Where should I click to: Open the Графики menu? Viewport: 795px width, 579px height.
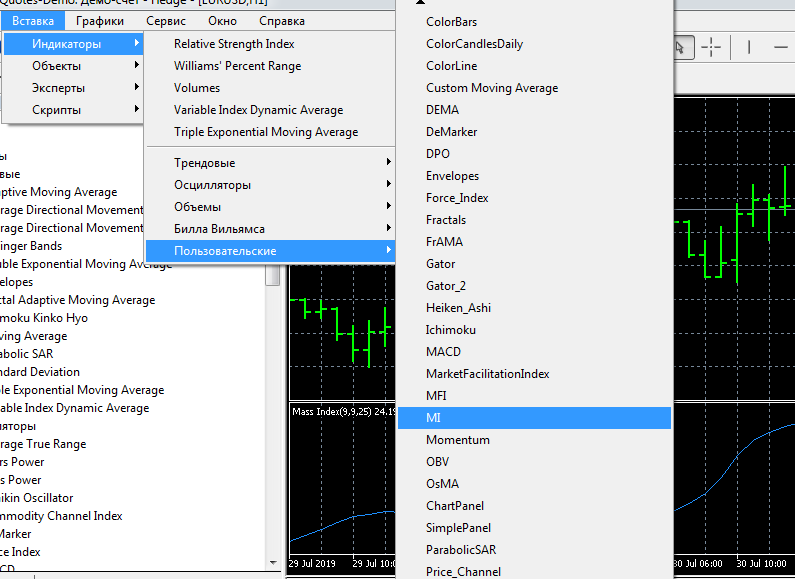pos(100,20)
